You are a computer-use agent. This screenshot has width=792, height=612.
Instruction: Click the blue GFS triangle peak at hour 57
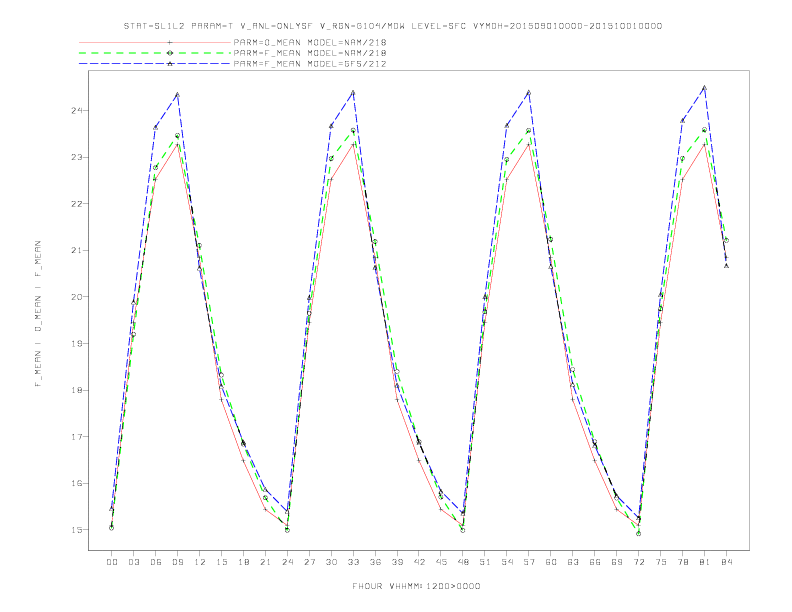coord(529,92)
